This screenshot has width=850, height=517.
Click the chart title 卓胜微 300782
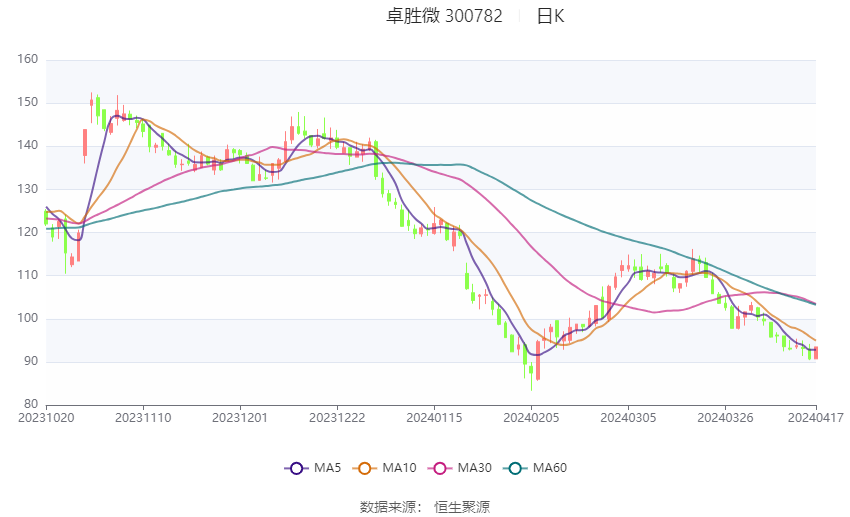444,16
